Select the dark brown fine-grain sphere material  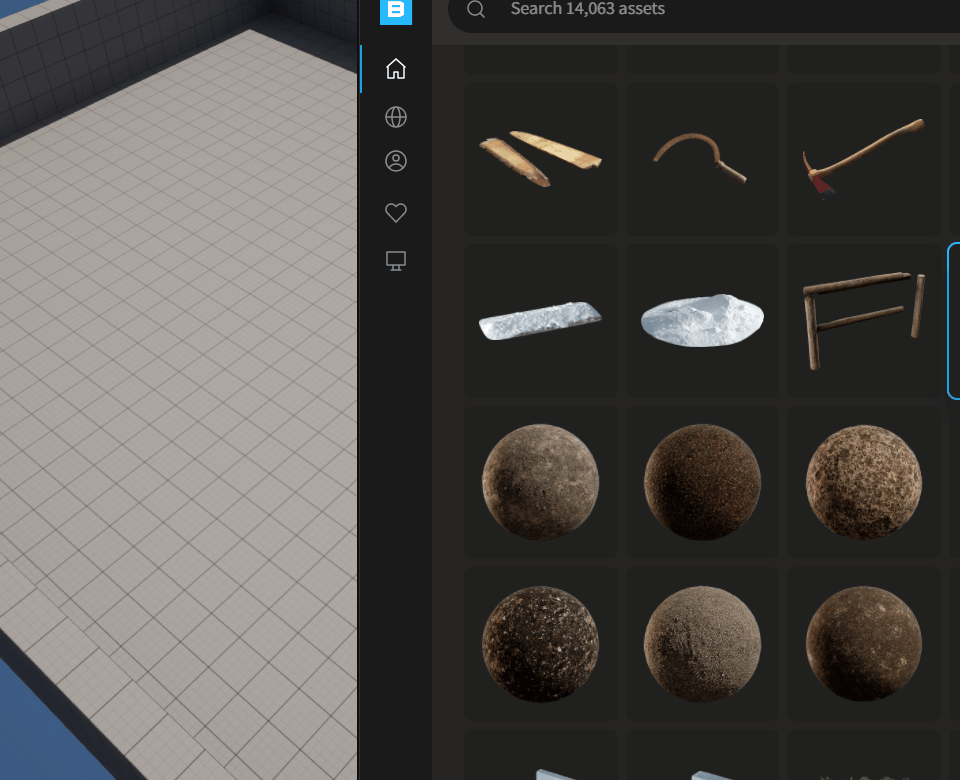[702, 482]
